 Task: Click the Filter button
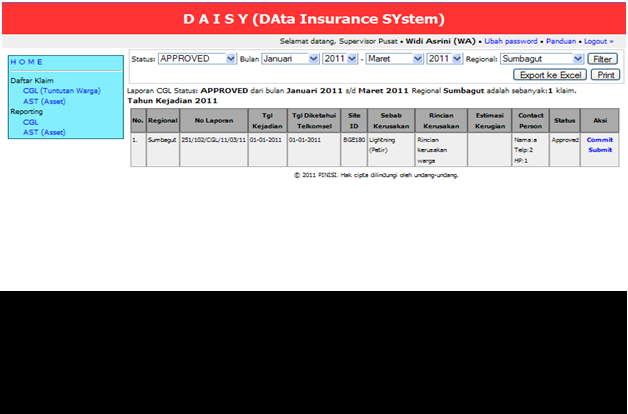tap(602, 59)
